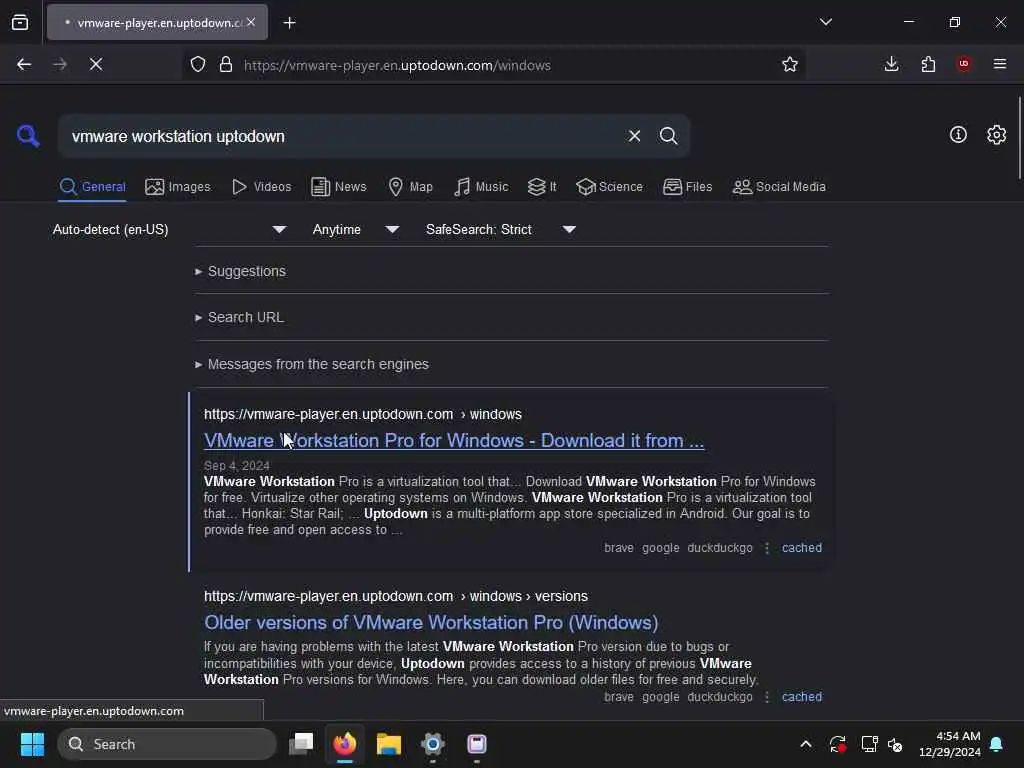This screenshot has width=1024, height=768.
Task: Click the page vertical scrollbar
Action: point(1019,137)
